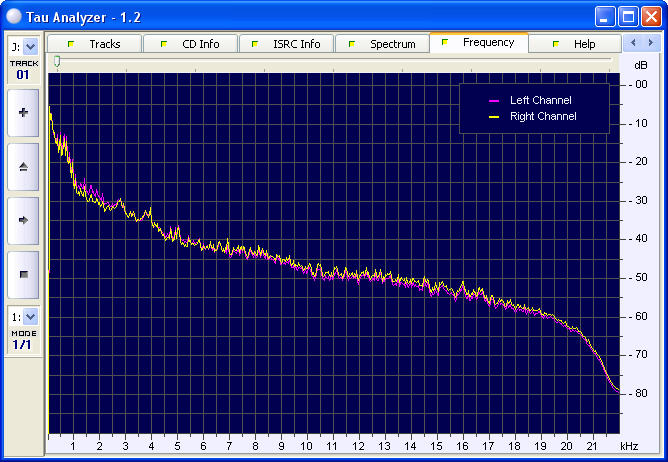Image resolution: width=668 pixels, height=462 pixels.
Task: Click the track number 01 display
Action: click(23, 75)
